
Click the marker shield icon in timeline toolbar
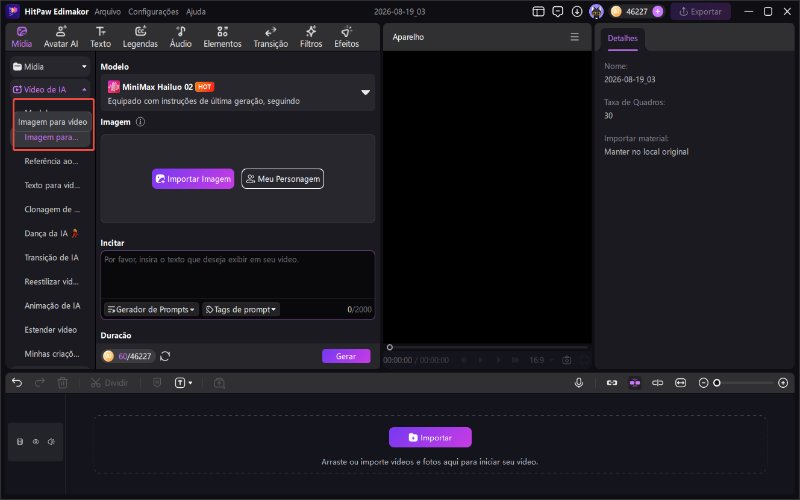pyautogui.click(x=157, y=383)
